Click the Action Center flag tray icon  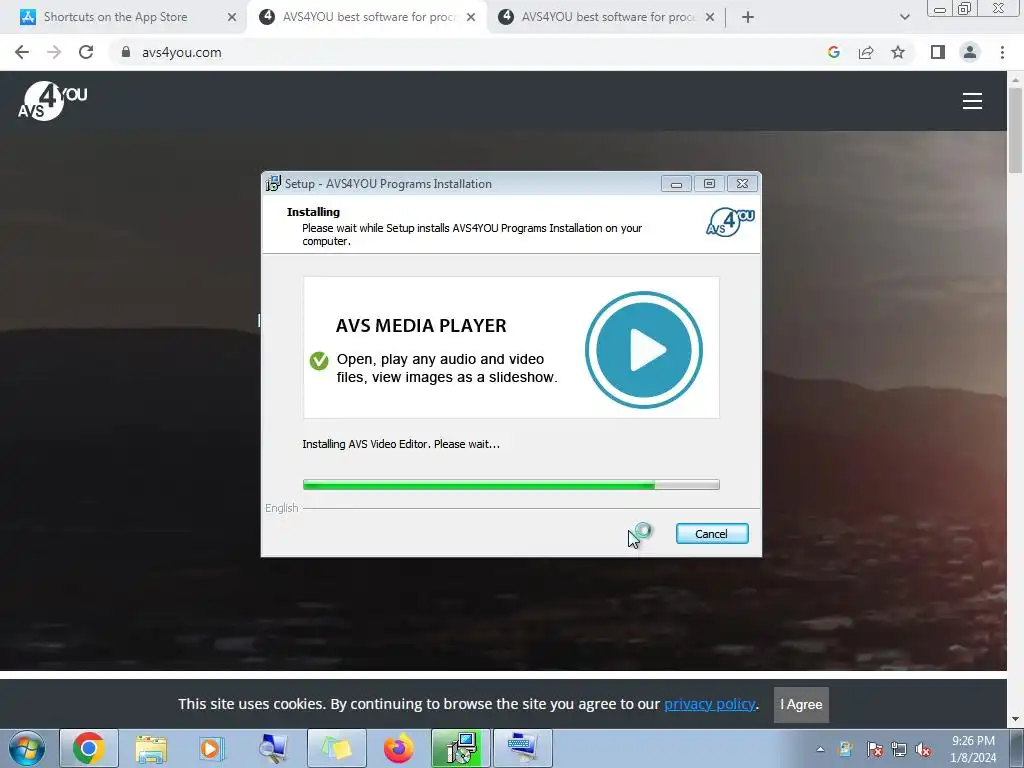pos(874,749)
